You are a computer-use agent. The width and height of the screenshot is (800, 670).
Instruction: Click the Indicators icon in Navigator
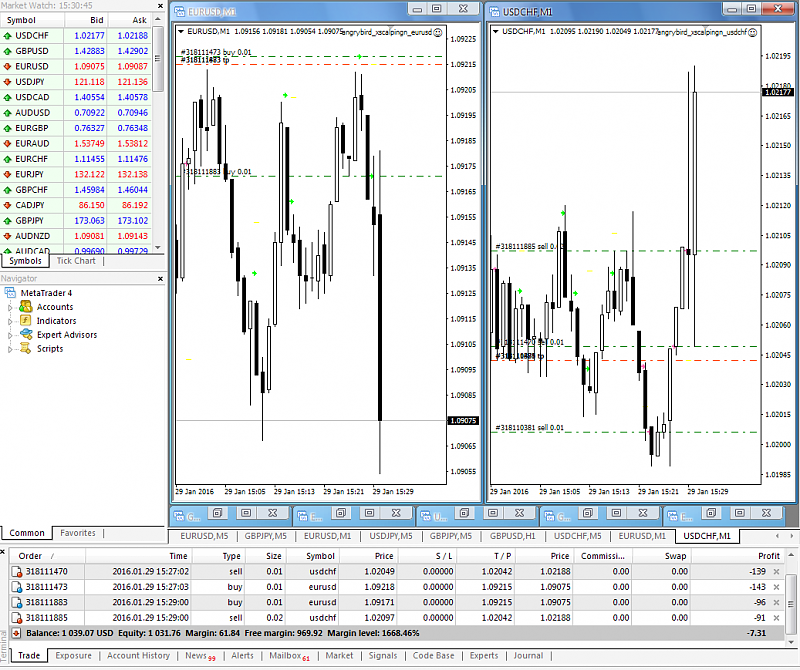[27, 321]
